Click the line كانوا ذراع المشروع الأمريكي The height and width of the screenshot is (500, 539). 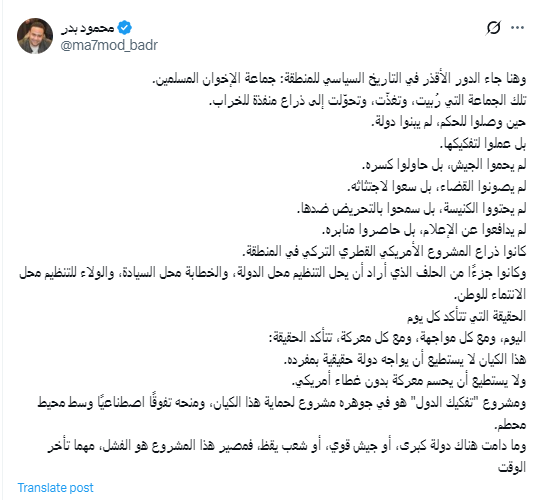click(385, 252)
